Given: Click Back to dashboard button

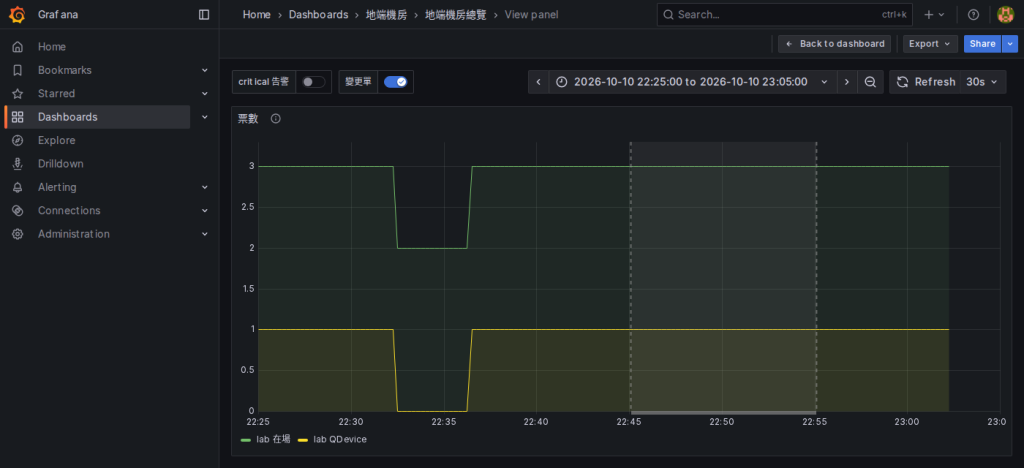Looking at the screenshot, I should click(835, 44).
